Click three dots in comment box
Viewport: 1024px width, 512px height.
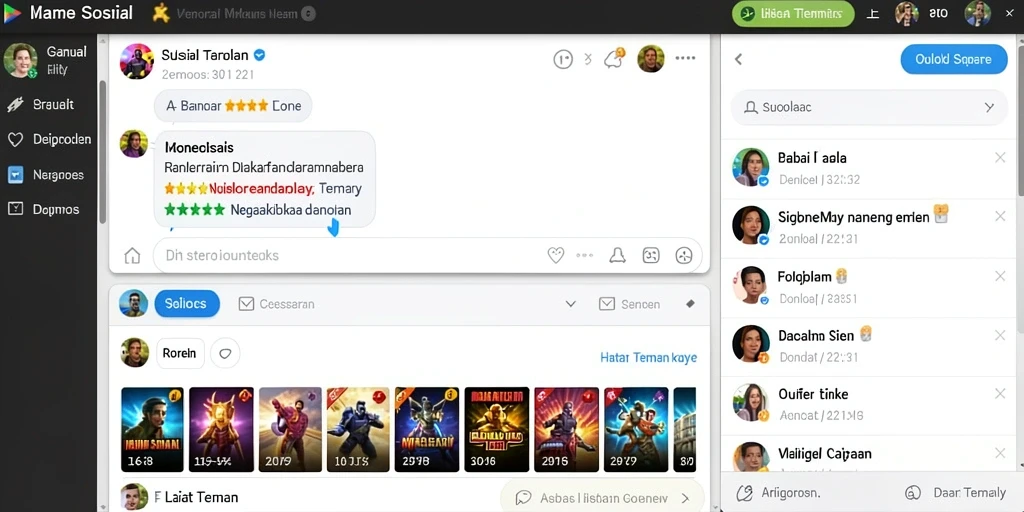pos(584,255)
